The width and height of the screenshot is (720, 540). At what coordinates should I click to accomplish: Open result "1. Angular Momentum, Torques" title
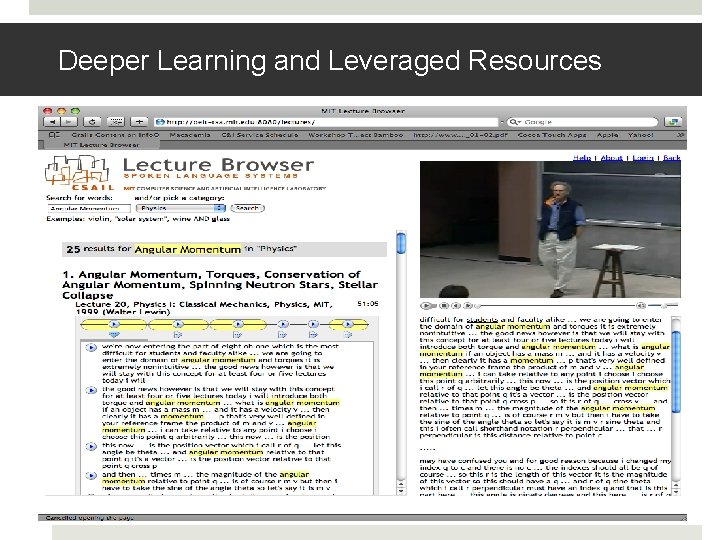point(220,285)
